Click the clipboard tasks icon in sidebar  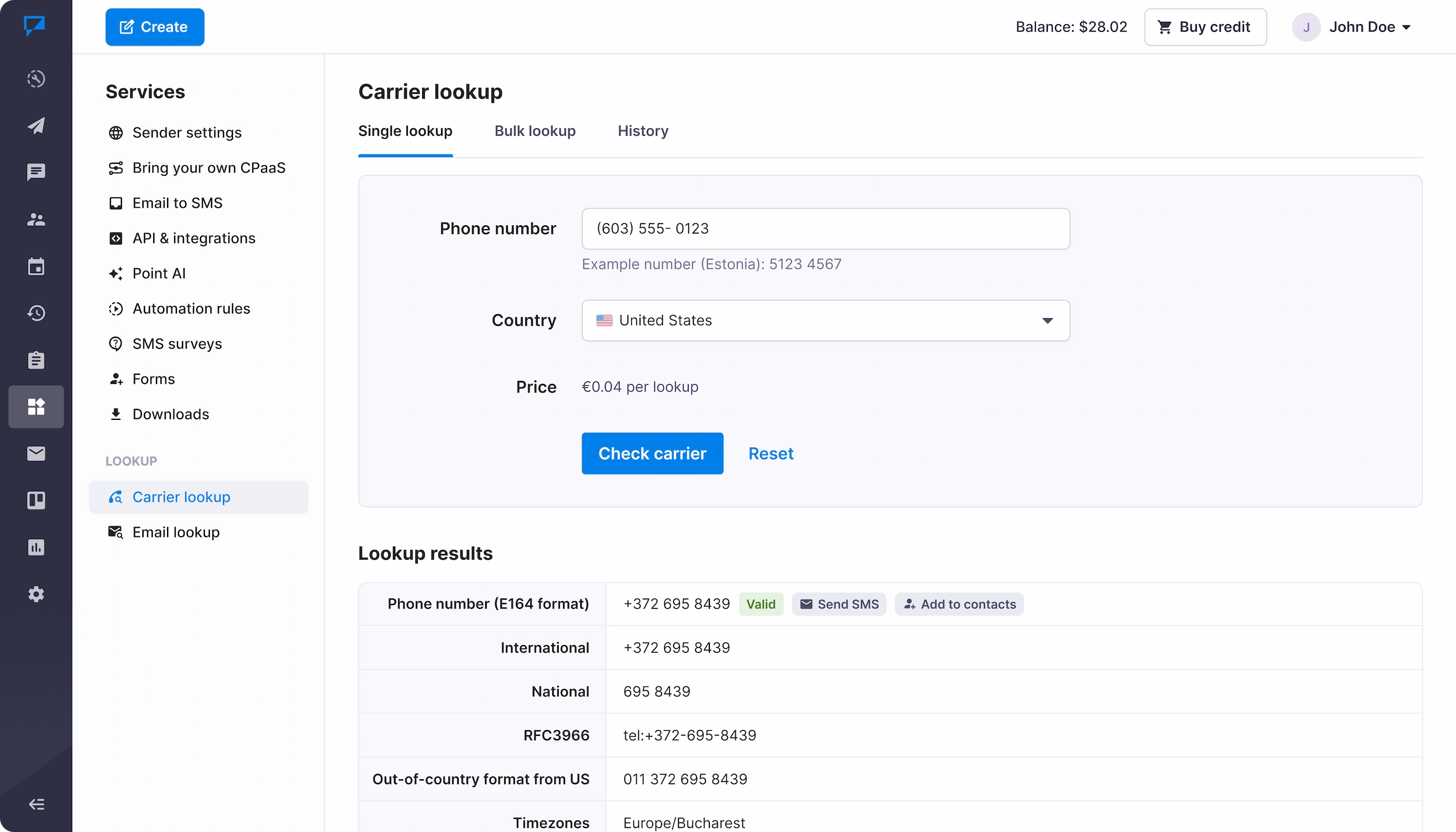click(x=36, y=360)
